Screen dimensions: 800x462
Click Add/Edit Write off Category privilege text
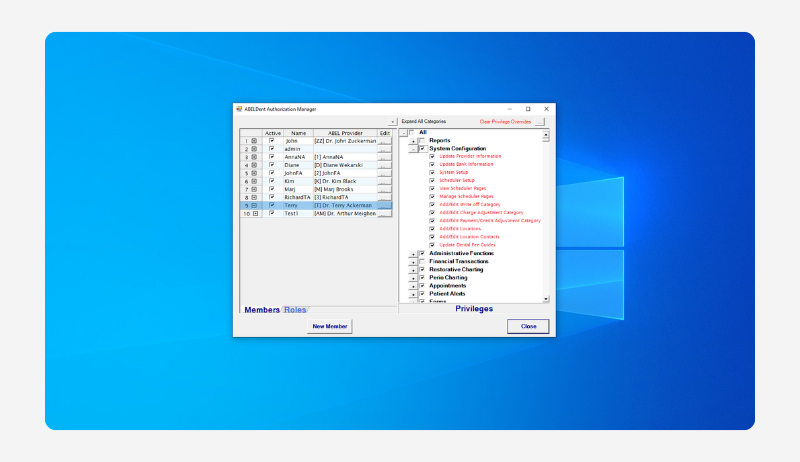coord(470,204)
